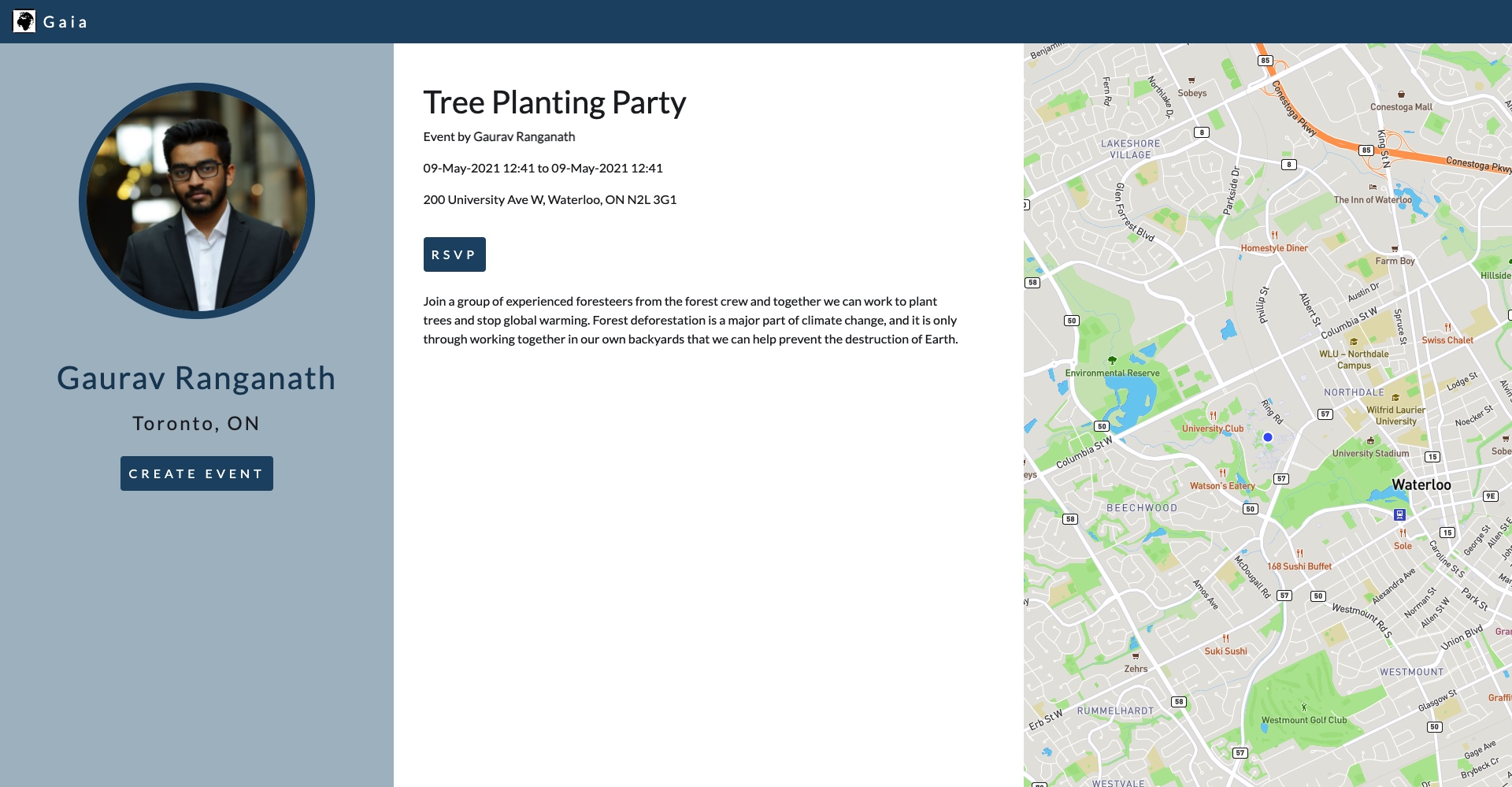Open Gaurav Ranganath's profile photo

click(197, 201)
